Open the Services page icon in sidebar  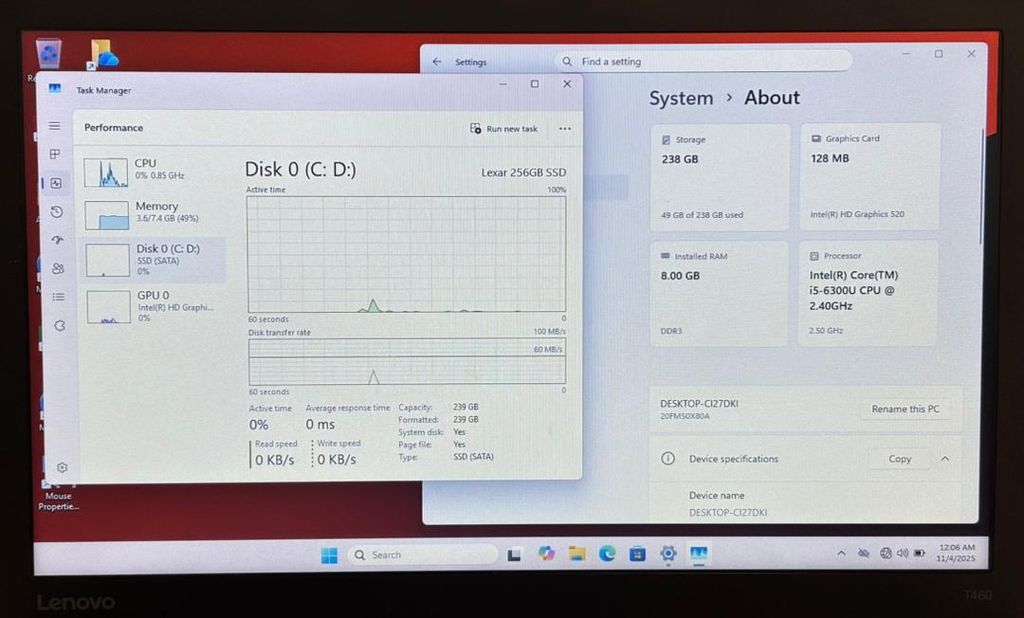click(58, 325)
